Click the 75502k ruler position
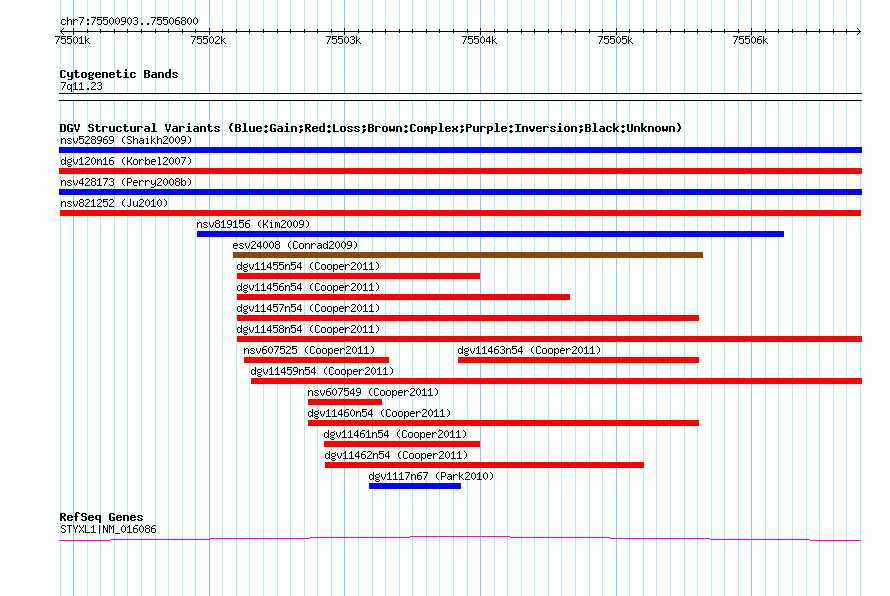This screenshot has width=890, height=596. click(x=208, y=40)
